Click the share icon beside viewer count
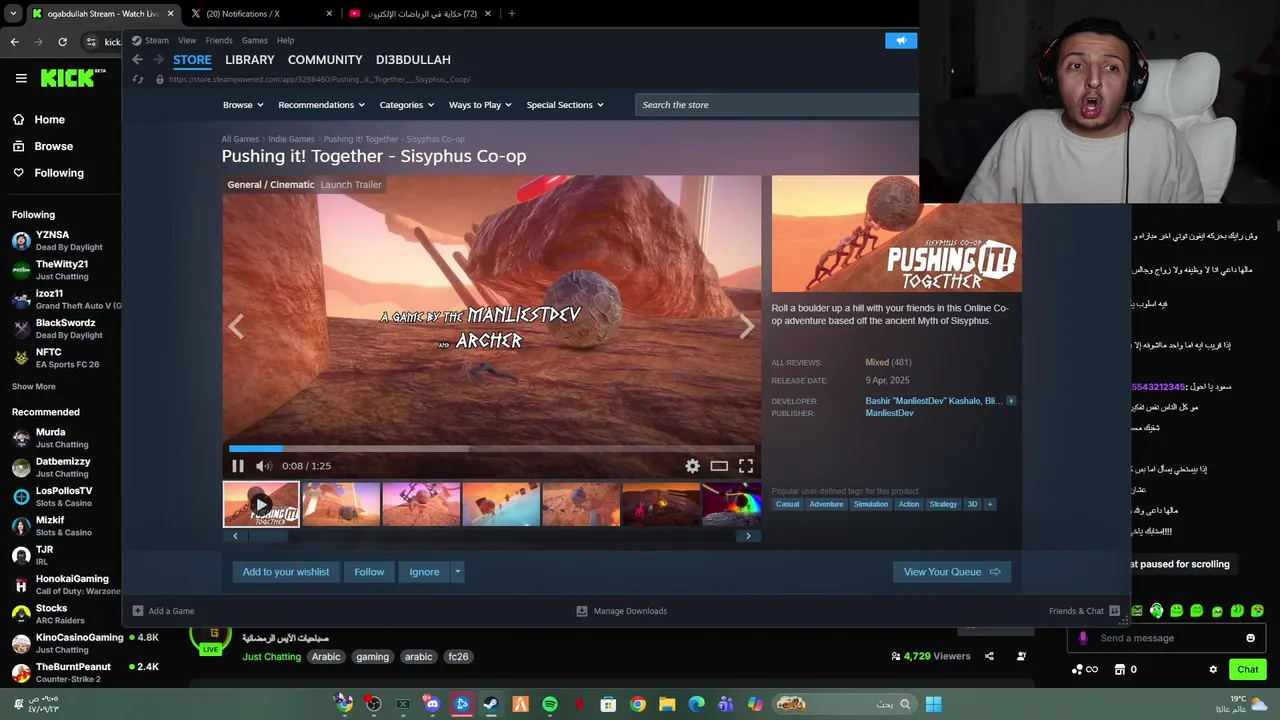The width and height of the screenshot is (1280, 720). click(989, 656)
